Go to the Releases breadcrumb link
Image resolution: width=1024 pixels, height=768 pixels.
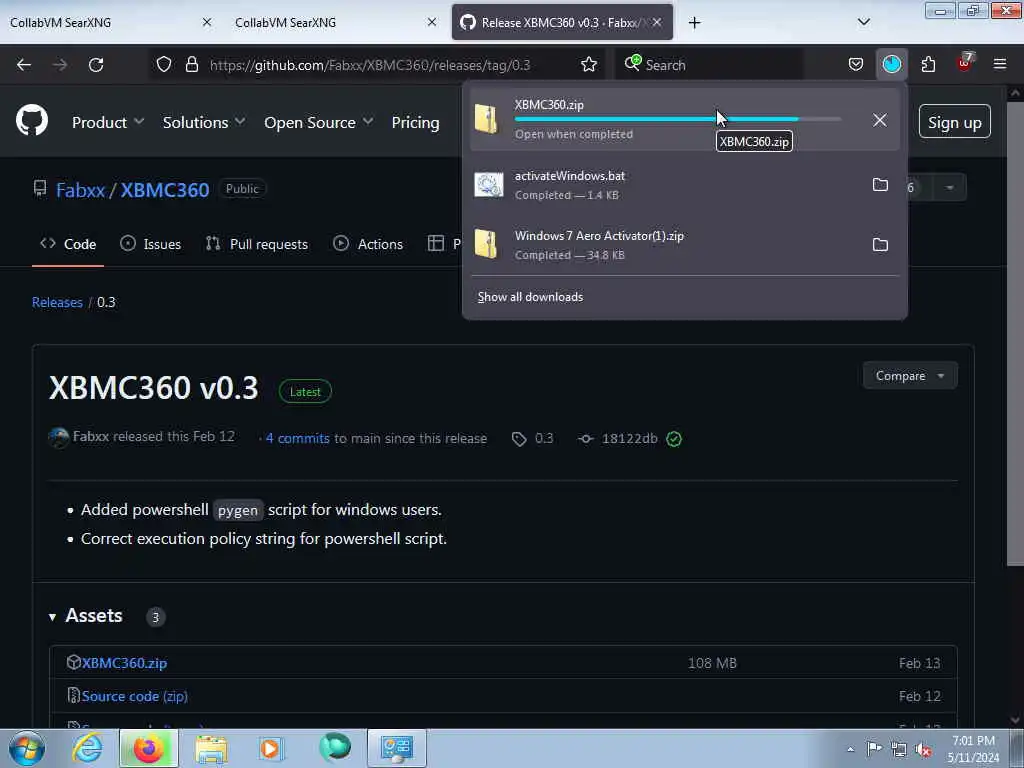pos(57,302)
